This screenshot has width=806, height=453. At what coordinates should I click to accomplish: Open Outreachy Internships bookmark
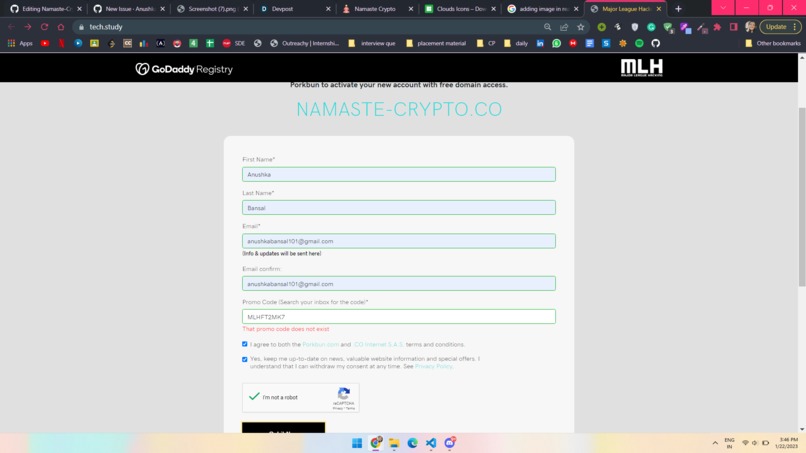pos(305,43)
